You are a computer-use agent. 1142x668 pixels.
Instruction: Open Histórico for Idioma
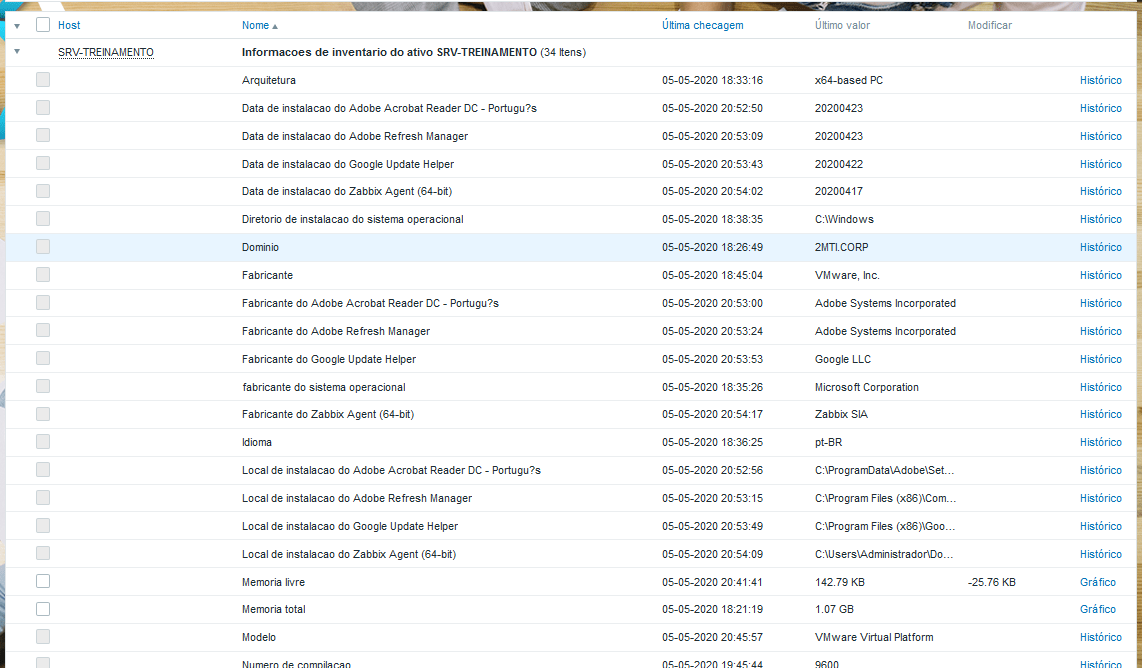[1100, 442]
